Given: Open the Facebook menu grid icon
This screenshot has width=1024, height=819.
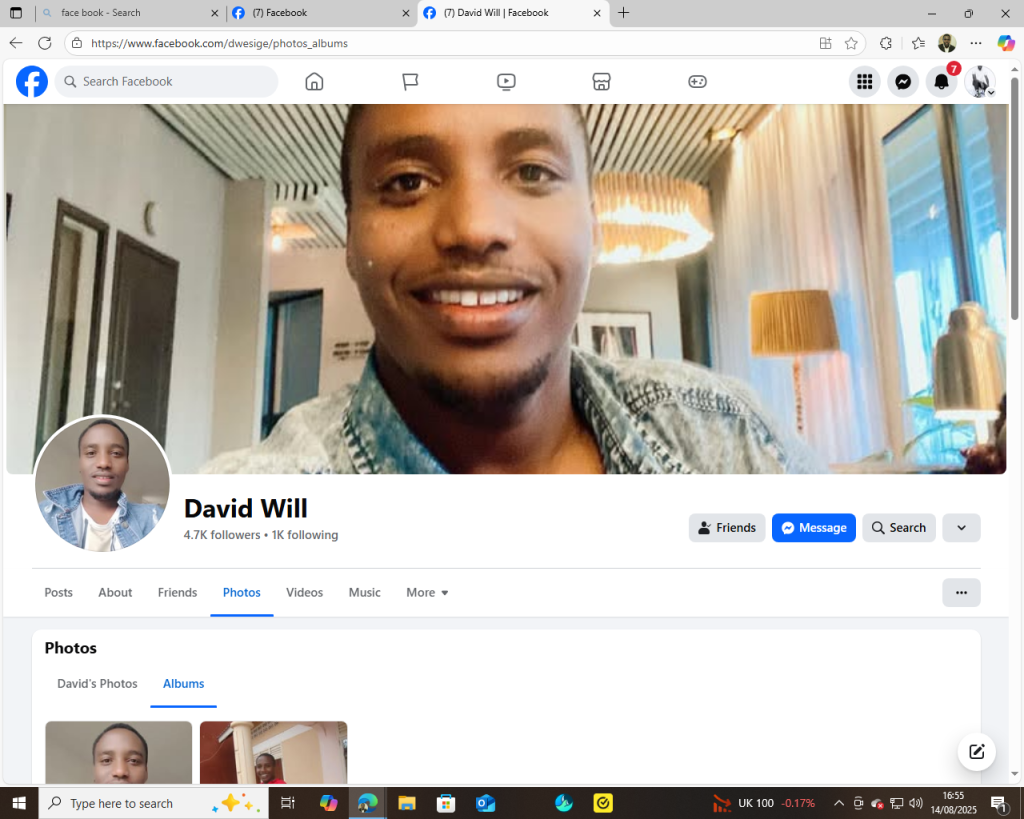Looking at the screenshot, I should (864, 82).
